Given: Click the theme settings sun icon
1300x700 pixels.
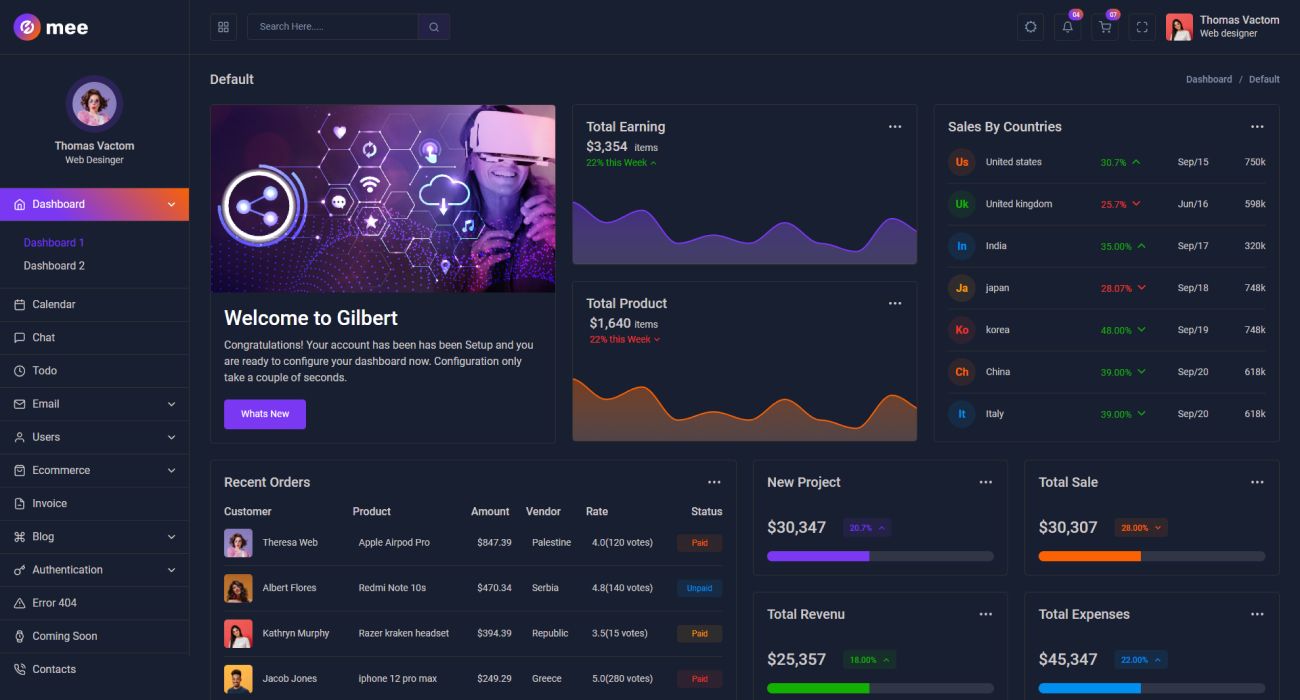Looking at the screenshot, I should pos(1031,27).
